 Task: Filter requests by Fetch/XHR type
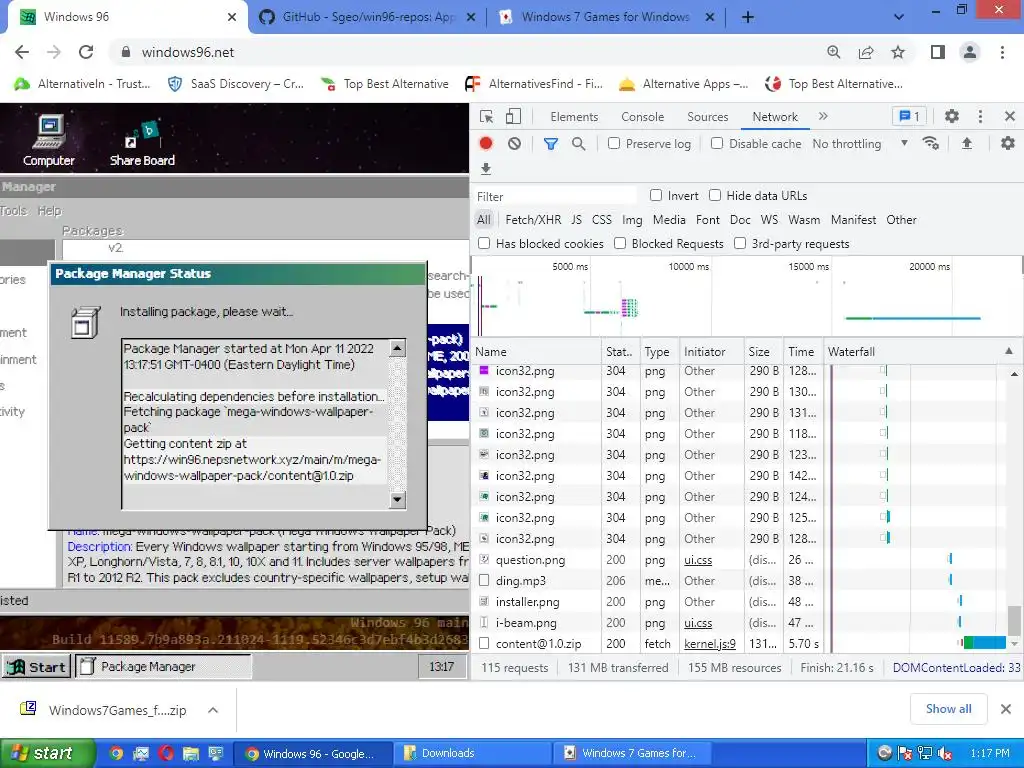[533, 220]
